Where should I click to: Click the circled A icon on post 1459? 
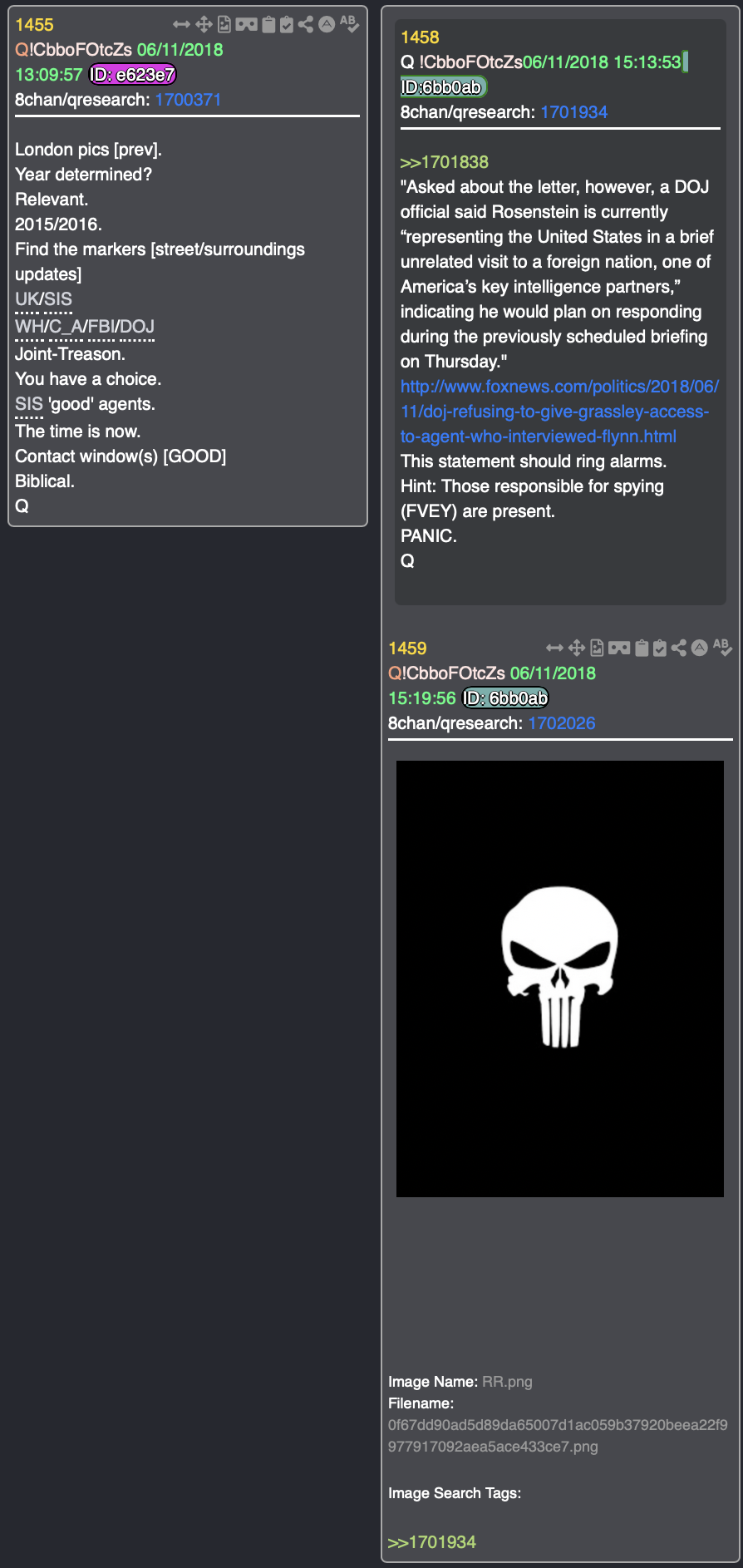pos(700,648)
